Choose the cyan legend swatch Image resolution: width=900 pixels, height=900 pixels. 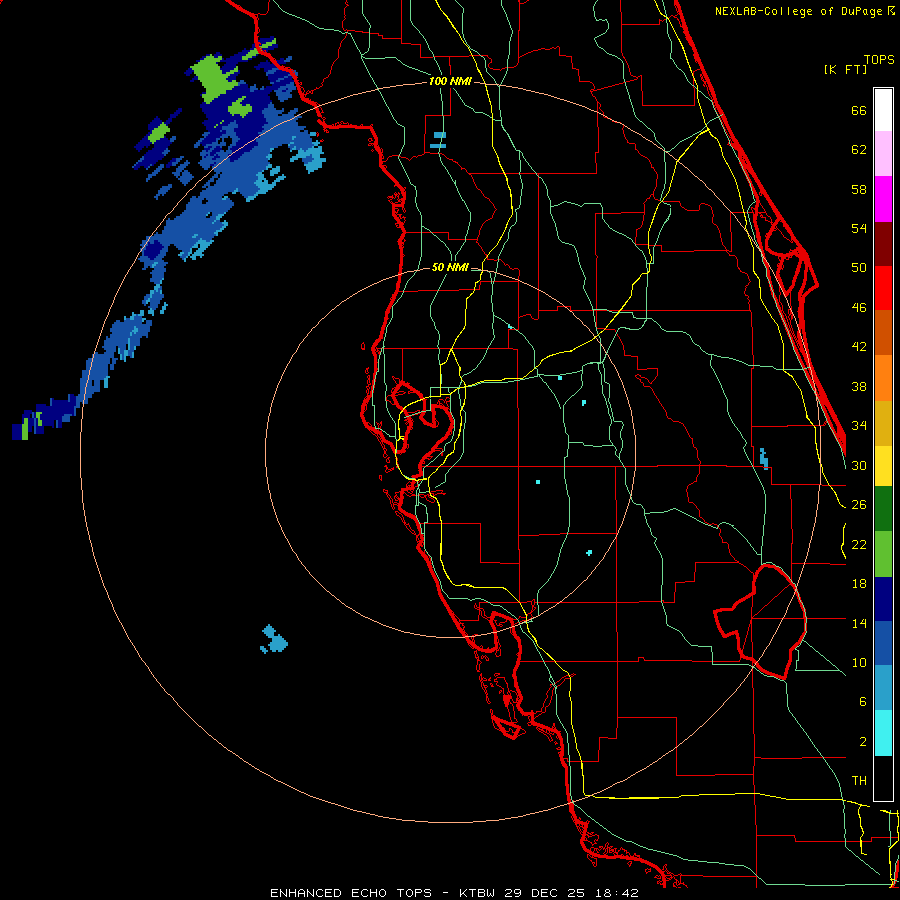coord(883,733)
